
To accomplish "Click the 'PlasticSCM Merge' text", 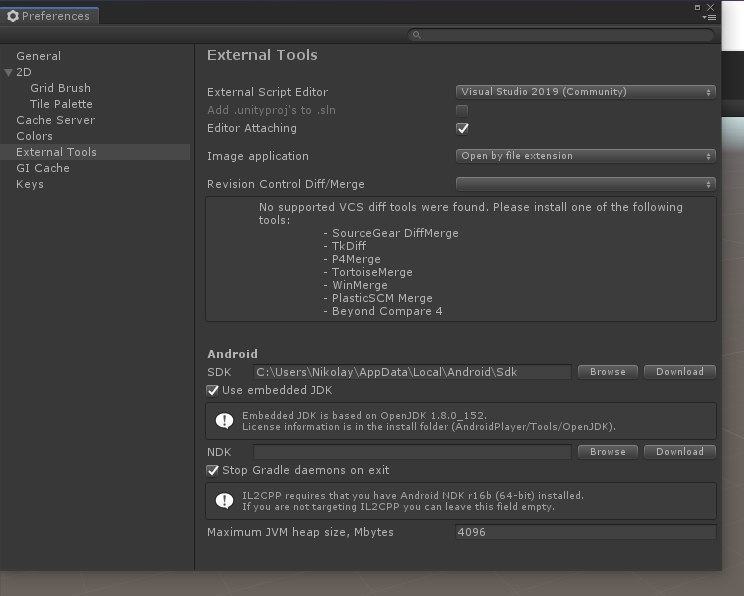I will [x=382, y=298].
